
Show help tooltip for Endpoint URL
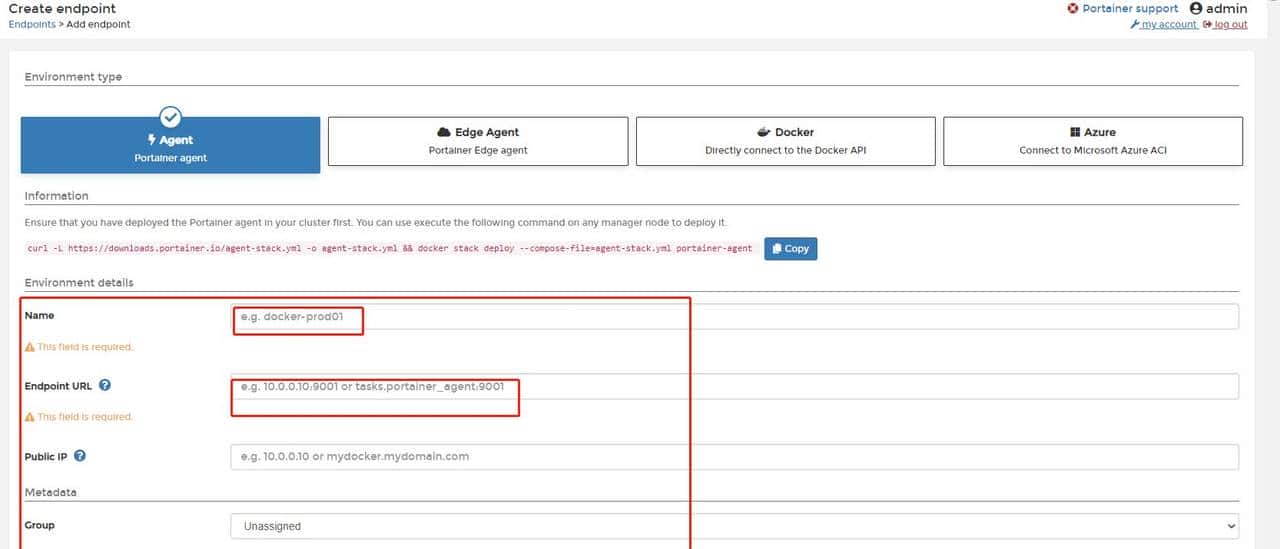coord(105,385)
